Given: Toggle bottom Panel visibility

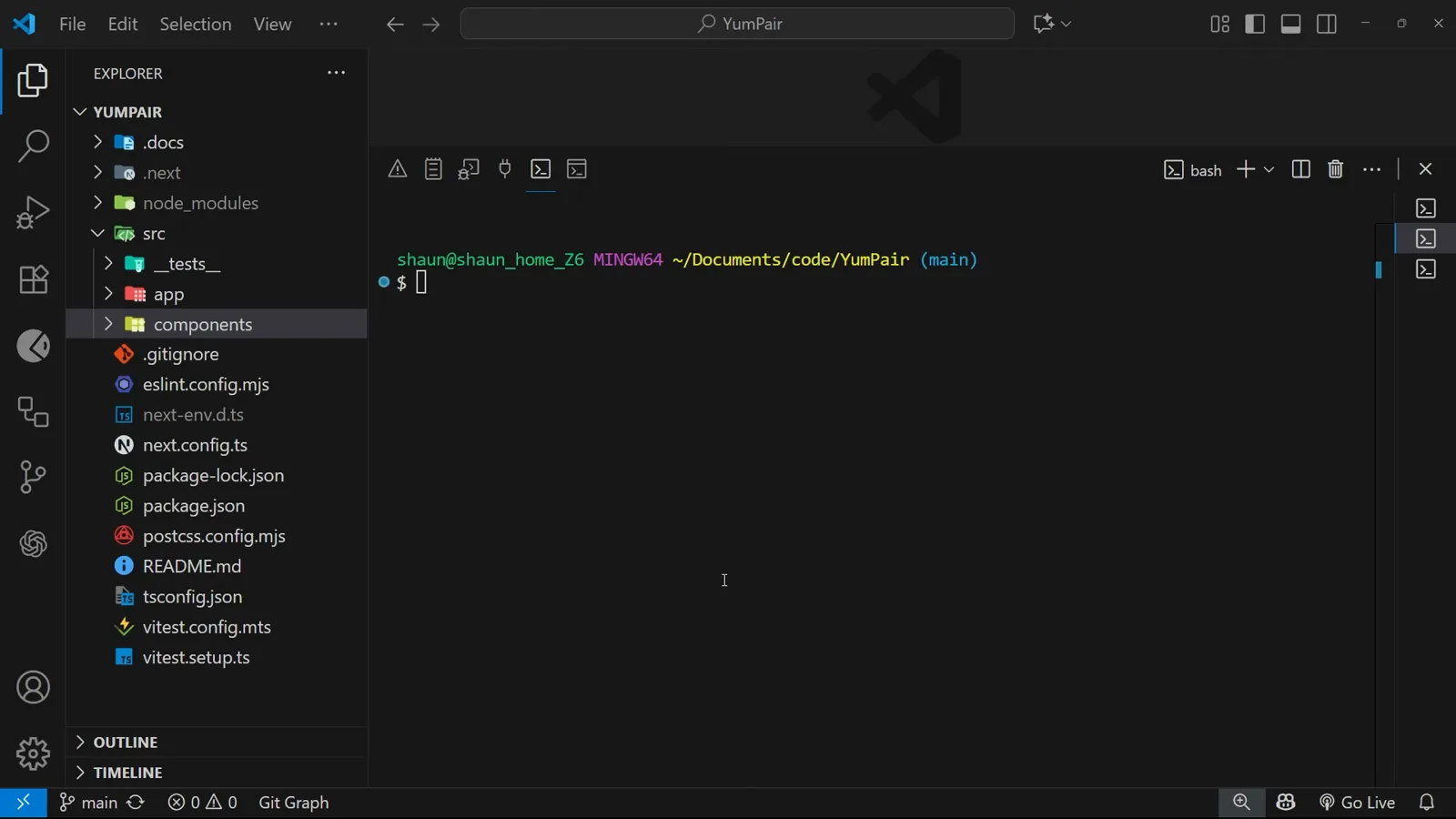Looking at the screenshot, I should point(1290,24).
